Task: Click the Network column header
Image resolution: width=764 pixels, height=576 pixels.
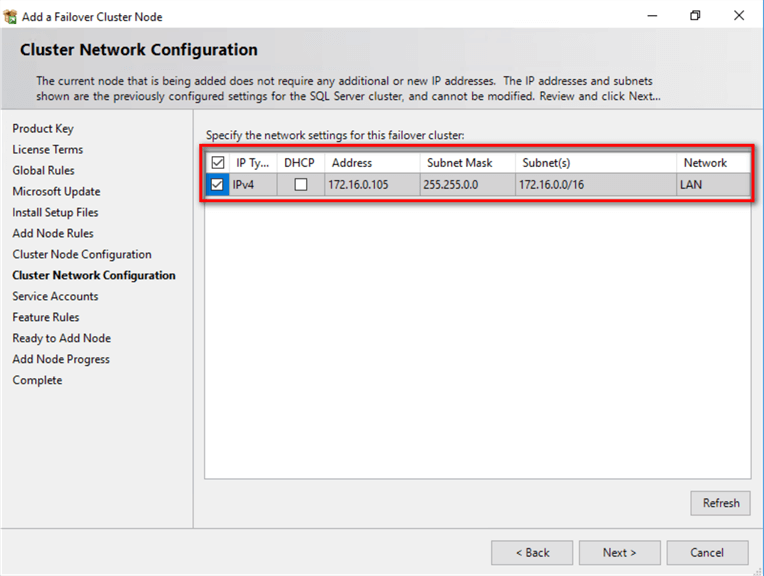Action: coord(713,163)
